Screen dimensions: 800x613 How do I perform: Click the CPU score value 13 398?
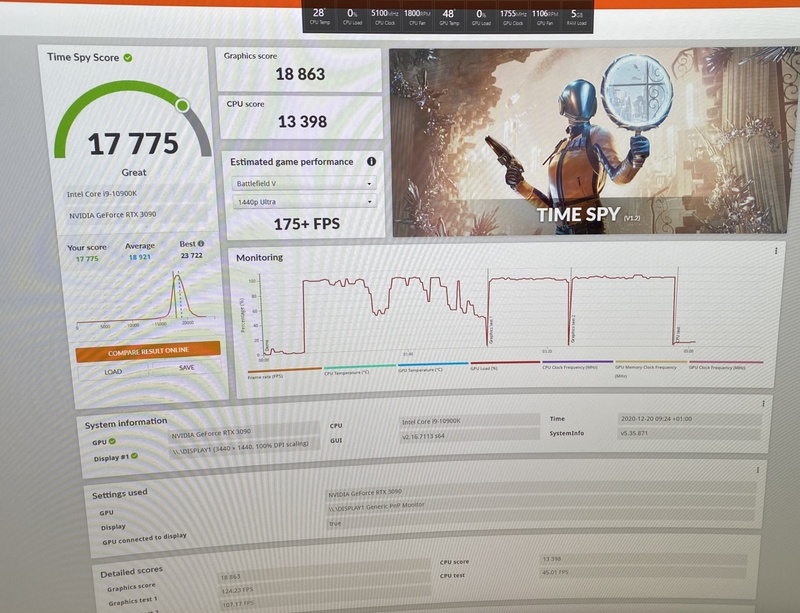tap(302, 121)
